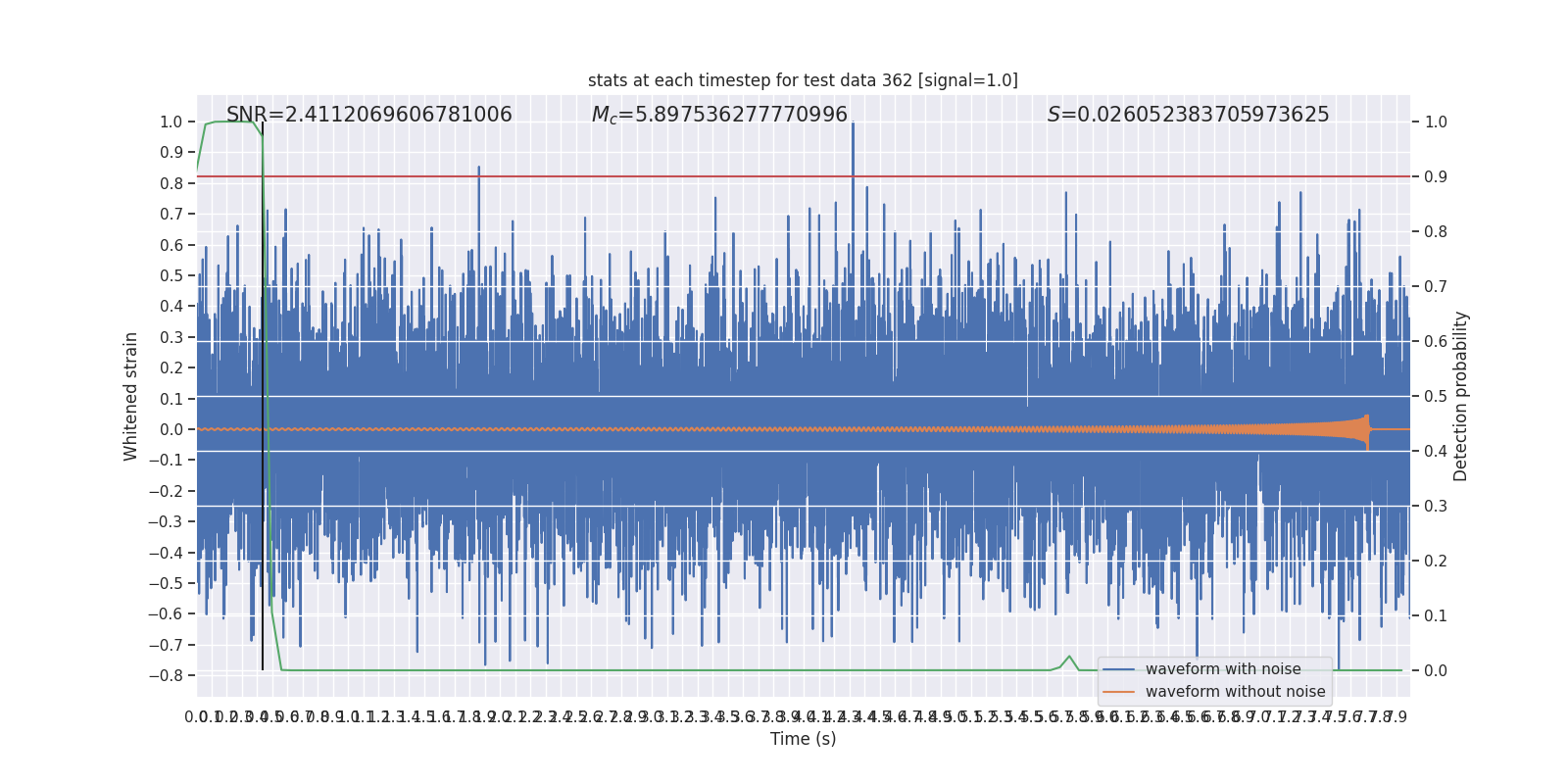The width and height of the screenshot is (1568, 784).
Task: Click the left axis tick label −0.8
Action: 166,675
